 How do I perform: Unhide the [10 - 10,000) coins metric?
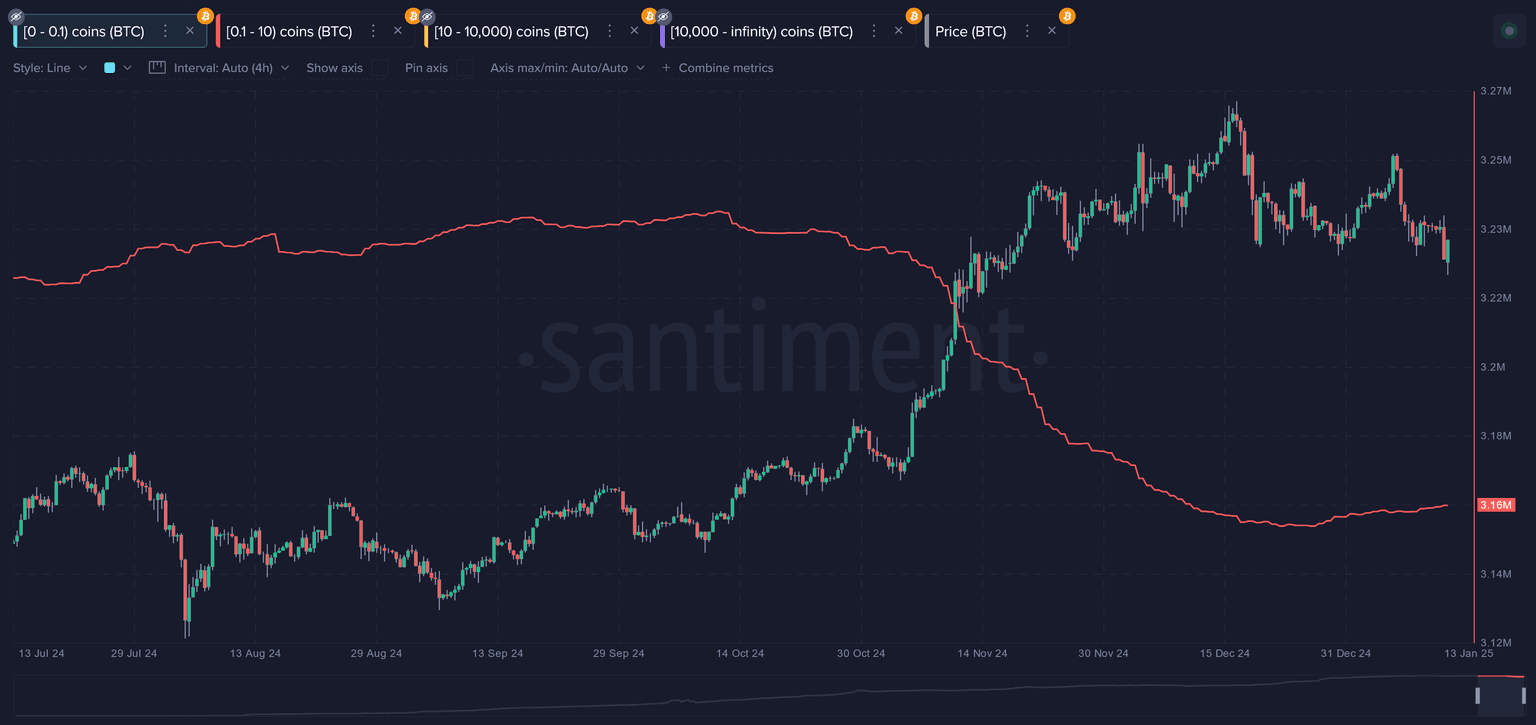(x=427, y=16)
